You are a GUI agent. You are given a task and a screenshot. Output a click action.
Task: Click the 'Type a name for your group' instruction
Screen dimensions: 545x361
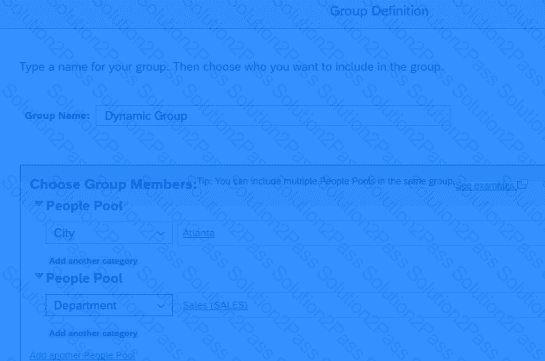click(231, 66)
